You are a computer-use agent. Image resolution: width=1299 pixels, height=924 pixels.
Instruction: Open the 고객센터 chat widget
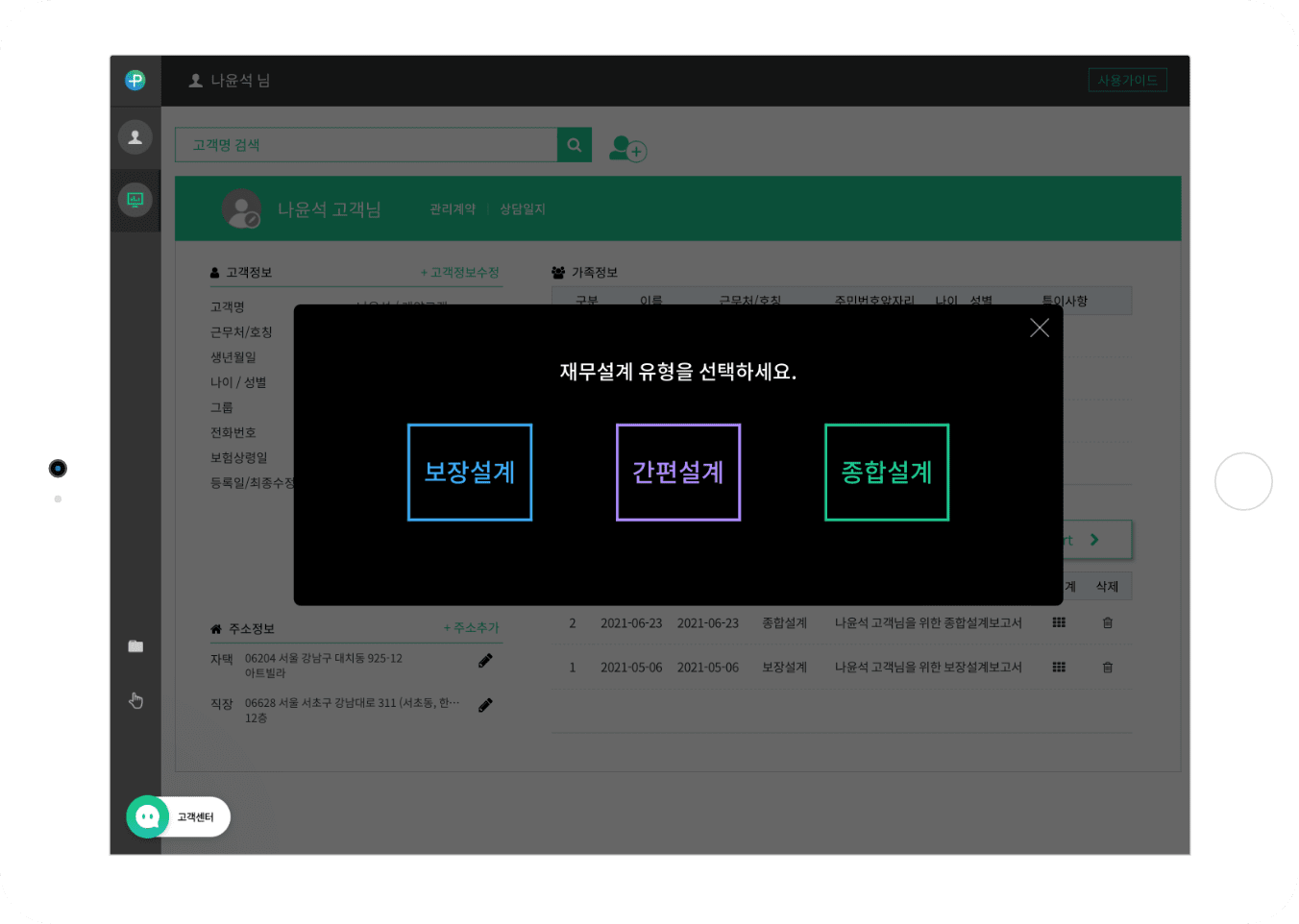[179, 817]
